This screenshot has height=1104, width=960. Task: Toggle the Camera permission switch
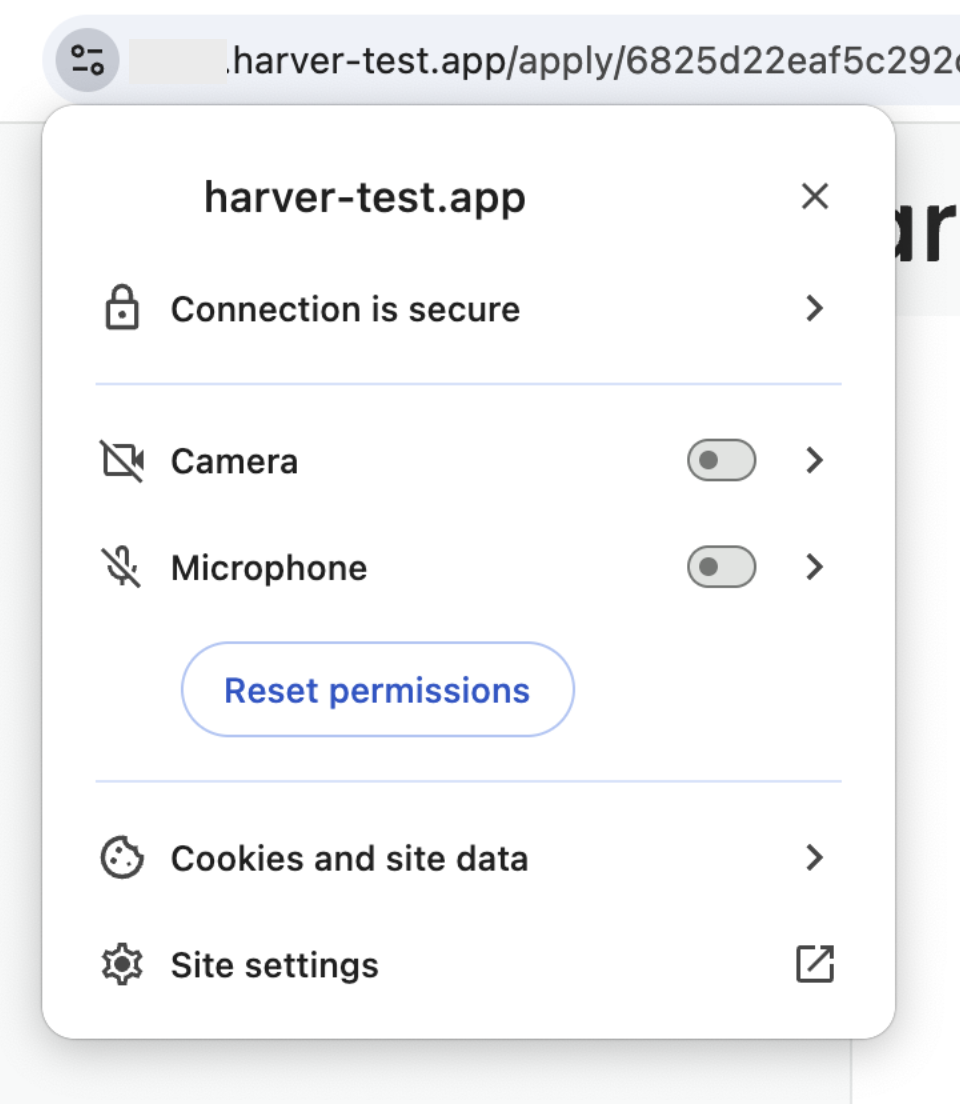click(721, 460)
